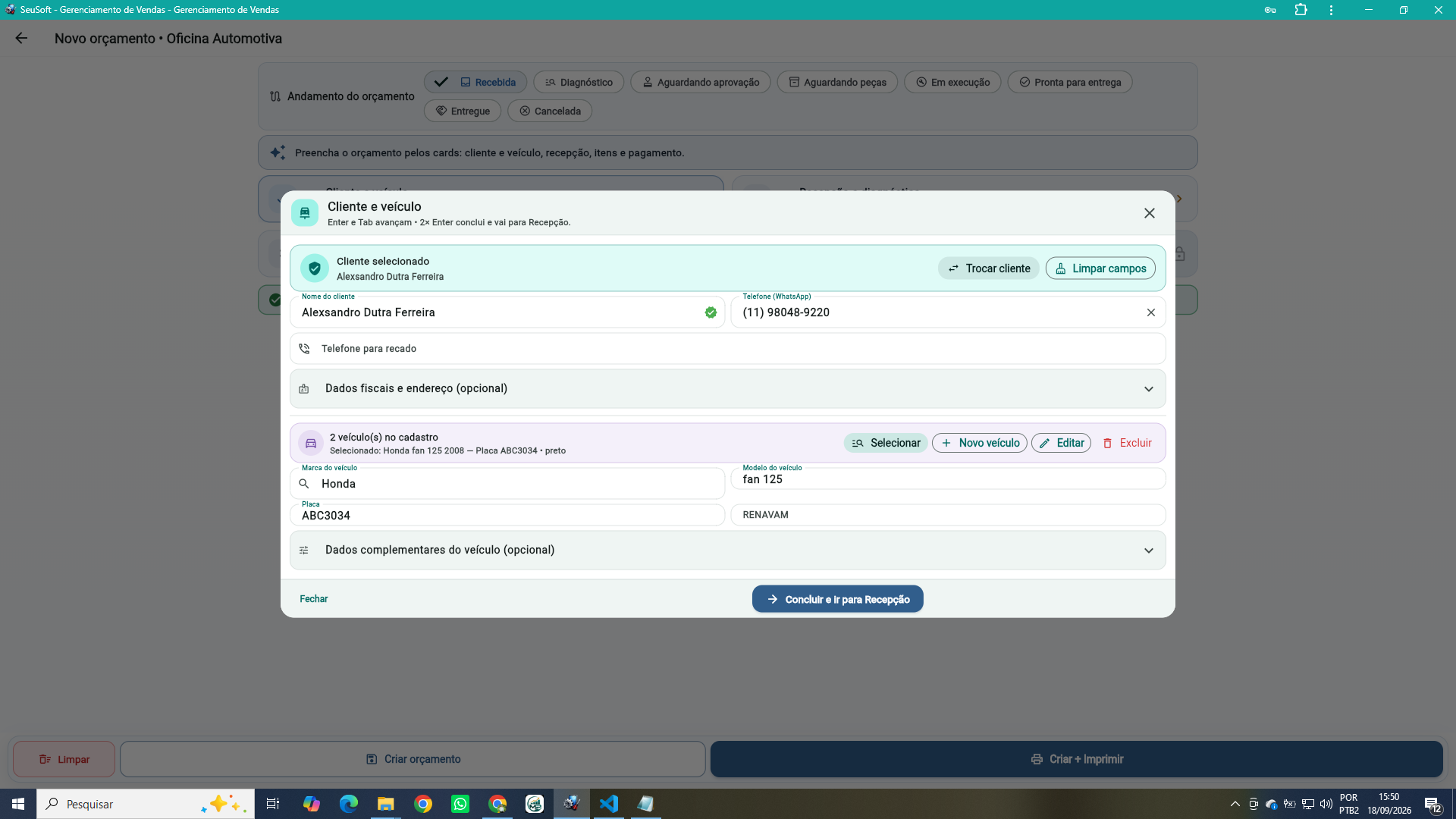The image size is (1456, 819).
Task: Click the Modelo do veículo field
Action: (x=948, y=479)
